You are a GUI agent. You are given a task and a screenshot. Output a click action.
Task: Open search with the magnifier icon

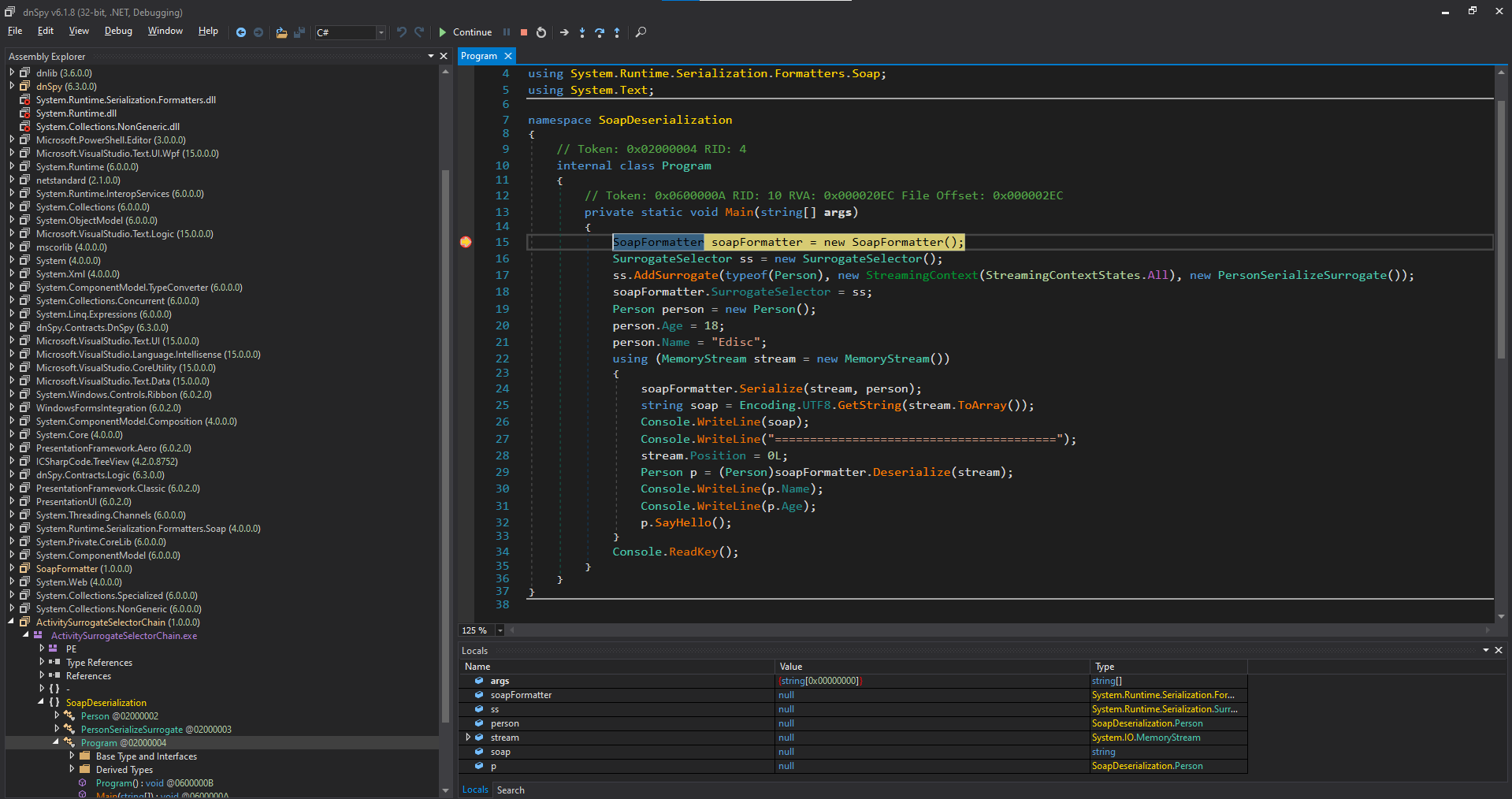[641, 32]
